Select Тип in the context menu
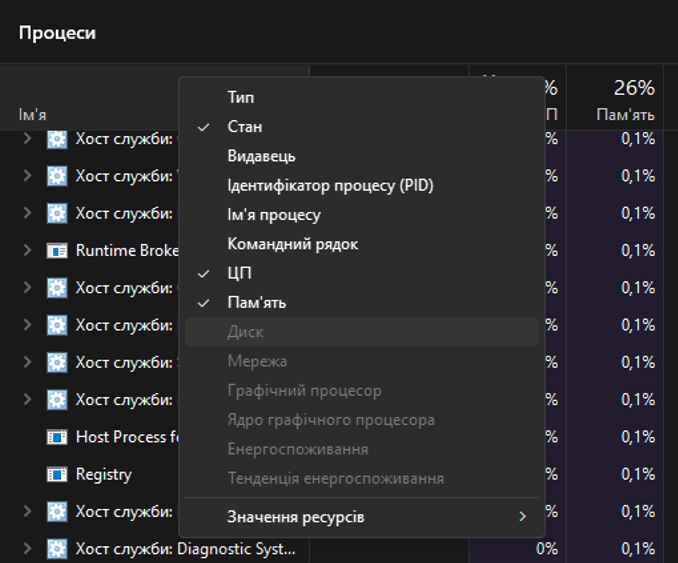Viewport: 678px width, 563px height. [241, 98]
